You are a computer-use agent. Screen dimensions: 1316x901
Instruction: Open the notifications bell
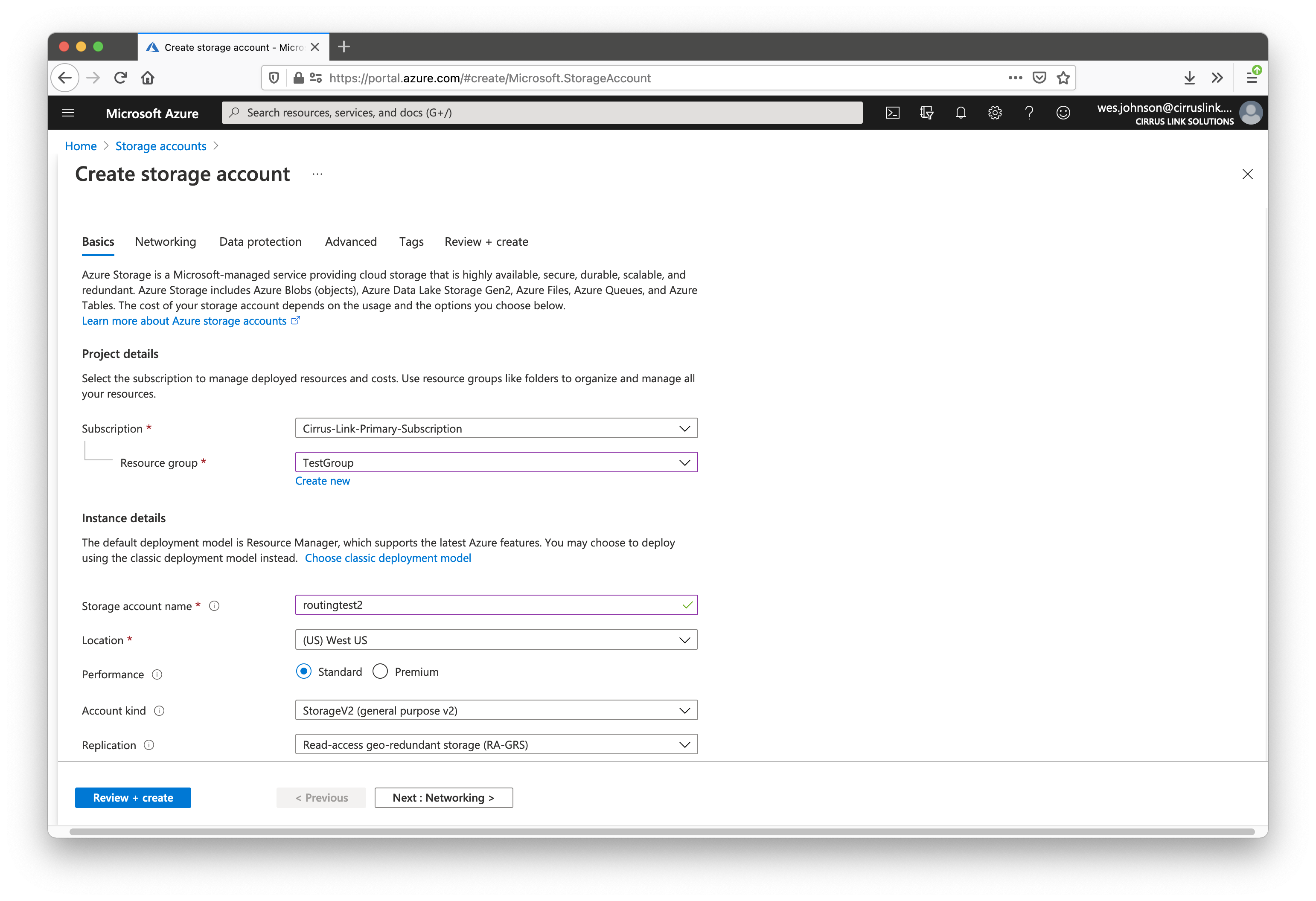961,113
